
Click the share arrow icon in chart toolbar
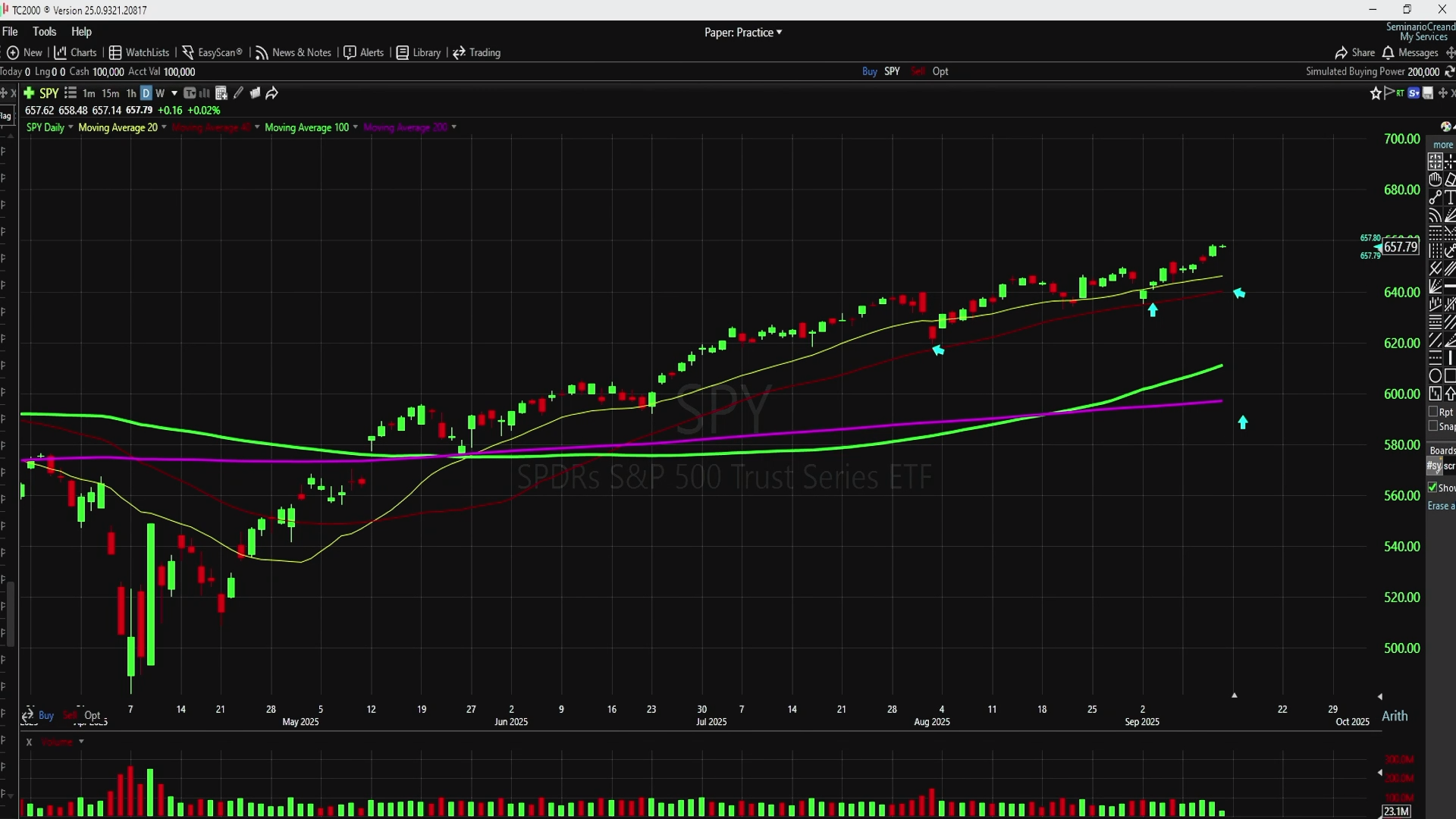pyautogui.click(x=272, y=93)
